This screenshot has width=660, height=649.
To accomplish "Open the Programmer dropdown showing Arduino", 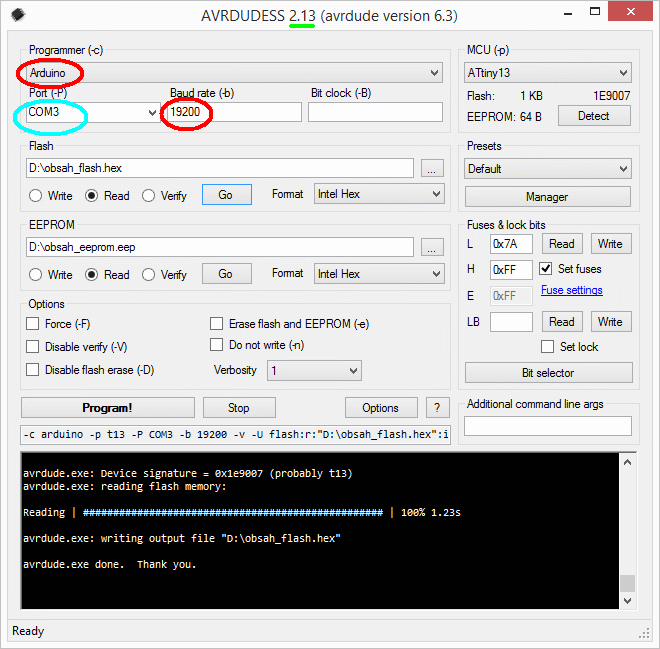I will [234, 73].
